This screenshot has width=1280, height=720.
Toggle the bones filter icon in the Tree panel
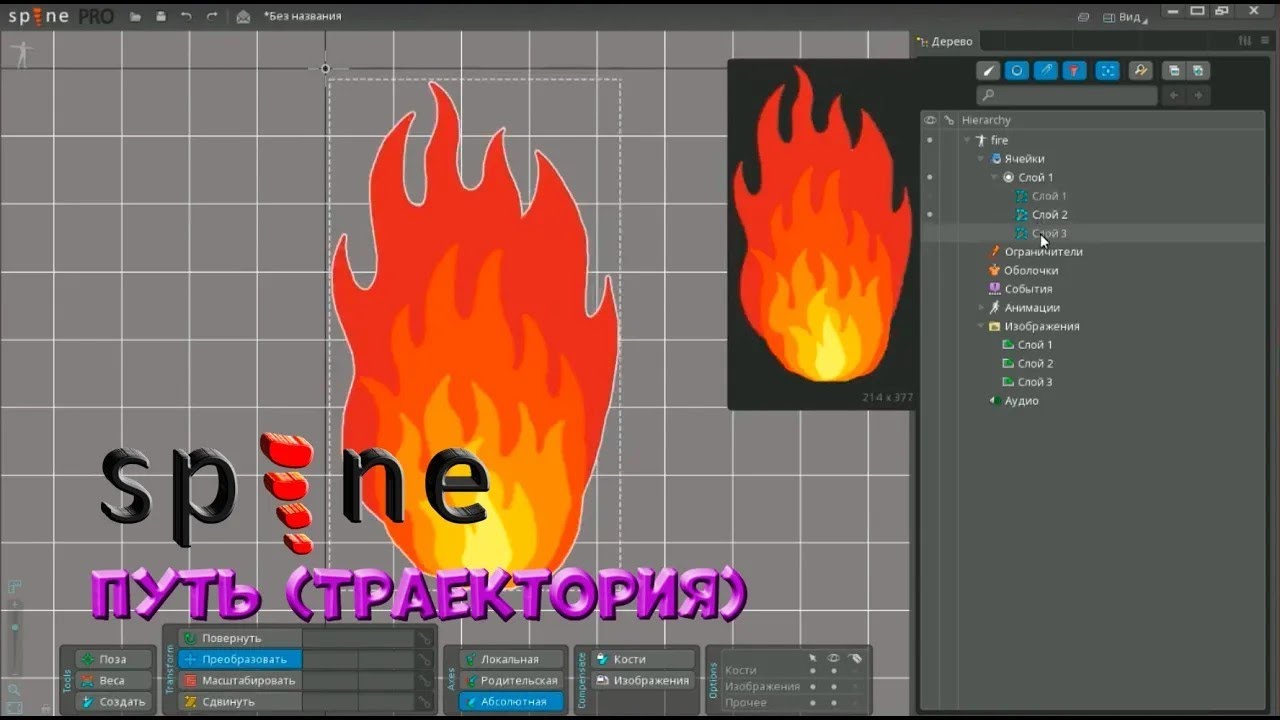click(988, 70)
